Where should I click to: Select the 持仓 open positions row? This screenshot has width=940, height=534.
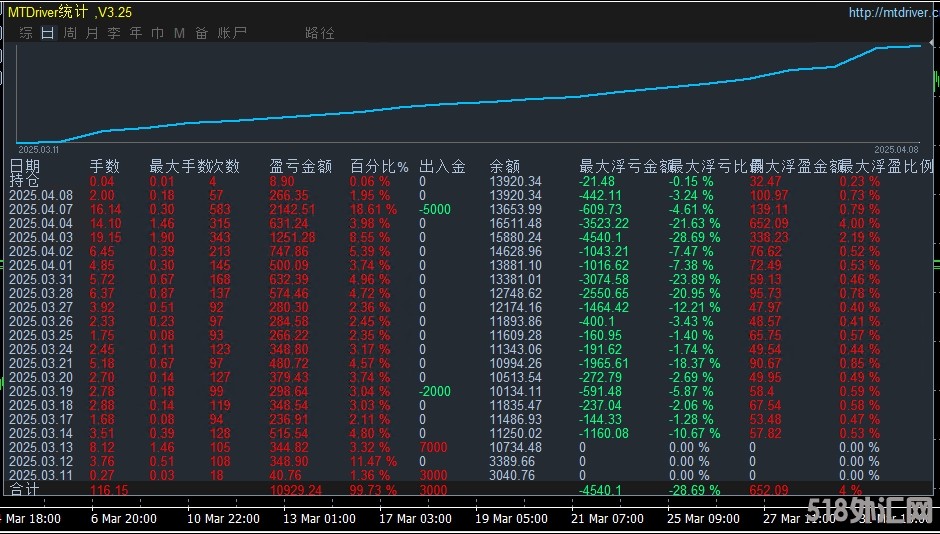[25, 181]
